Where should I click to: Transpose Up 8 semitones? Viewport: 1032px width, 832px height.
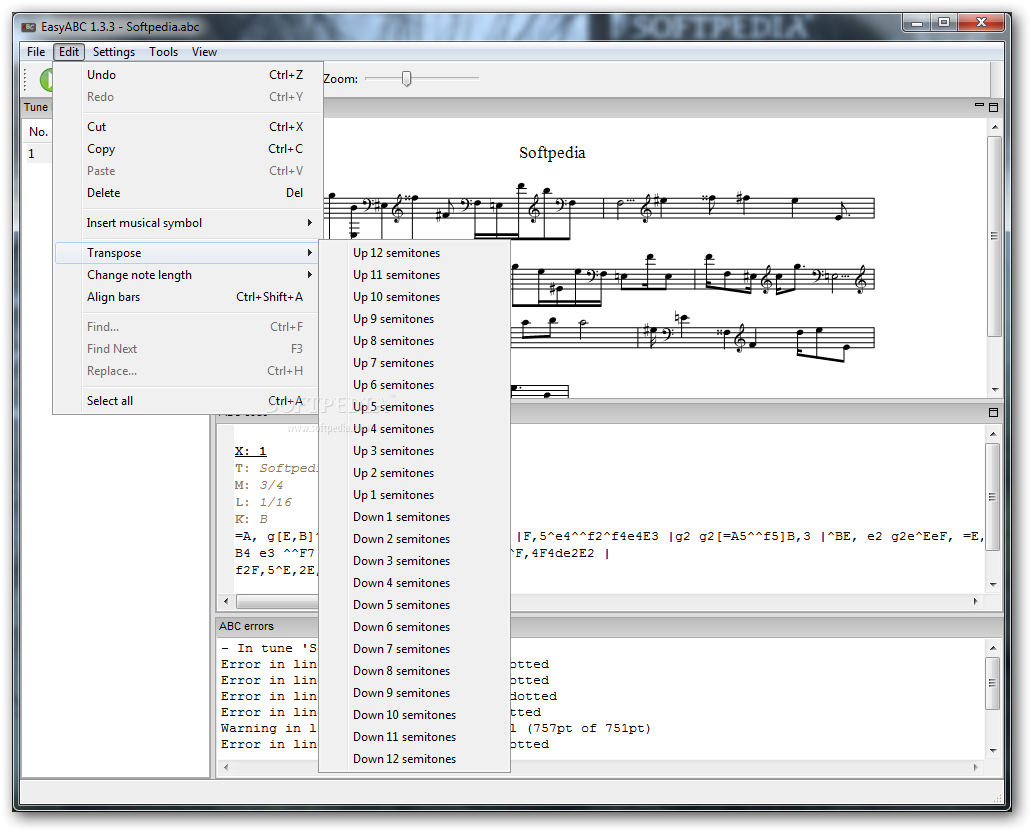(x=415, y=341)
